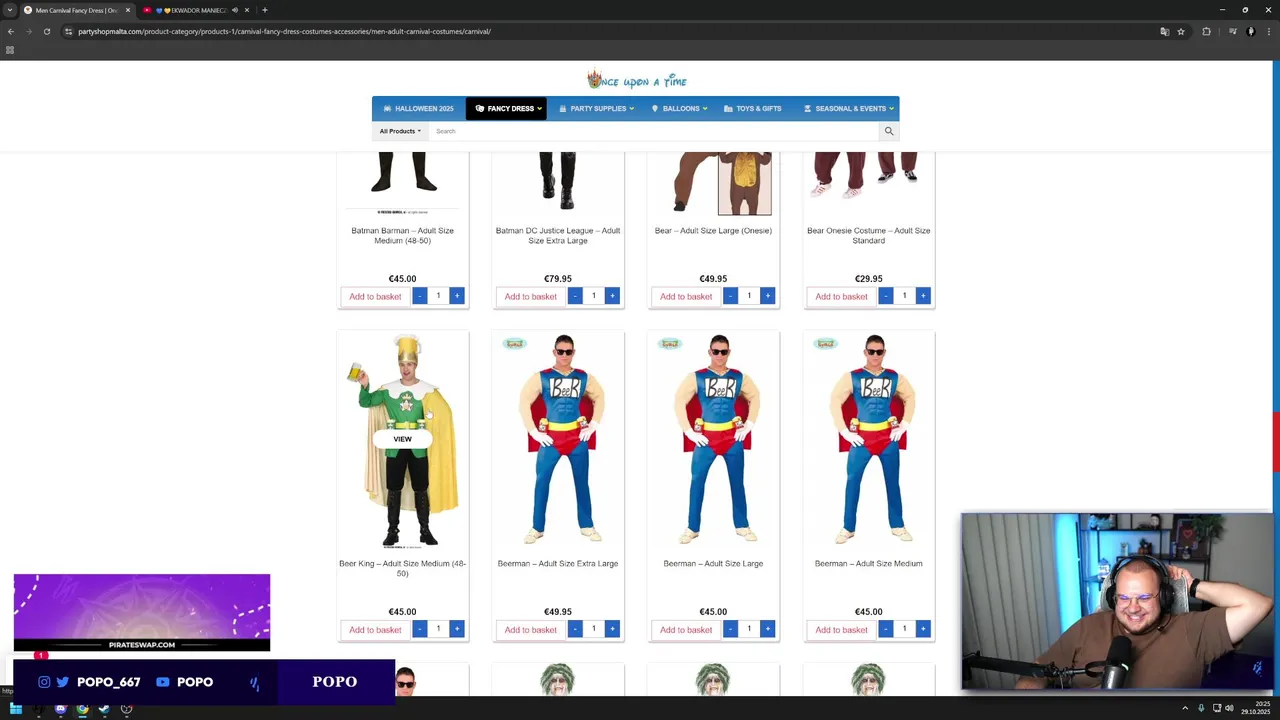The width and height of the screenshot is (1280, 720).
Task: Decrease quantity for Batman DC Justice League
Action: [575, 296]
